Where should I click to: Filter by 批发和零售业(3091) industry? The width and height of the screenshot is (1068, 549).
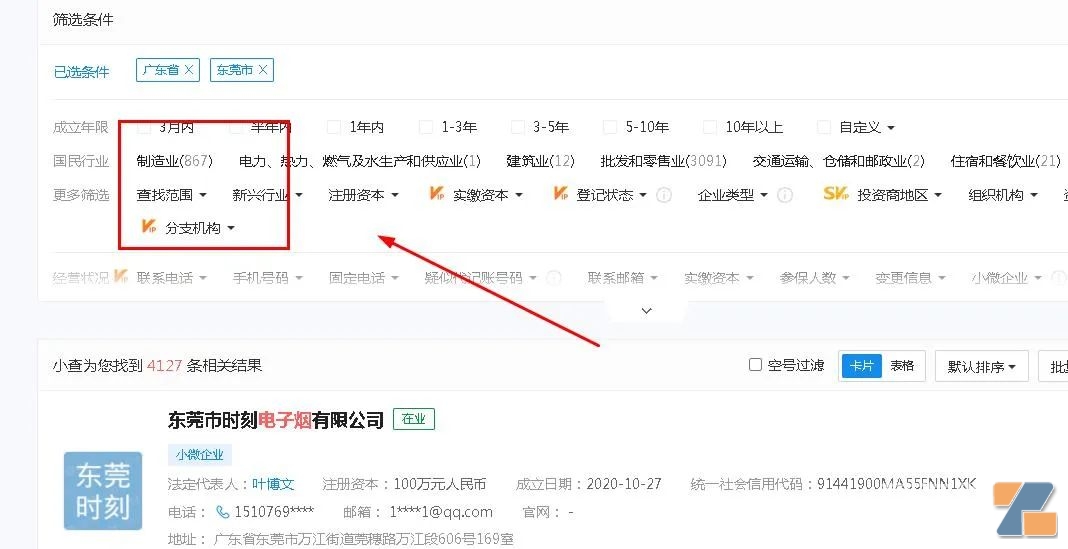pyautogui.click(x=663, y=161)
